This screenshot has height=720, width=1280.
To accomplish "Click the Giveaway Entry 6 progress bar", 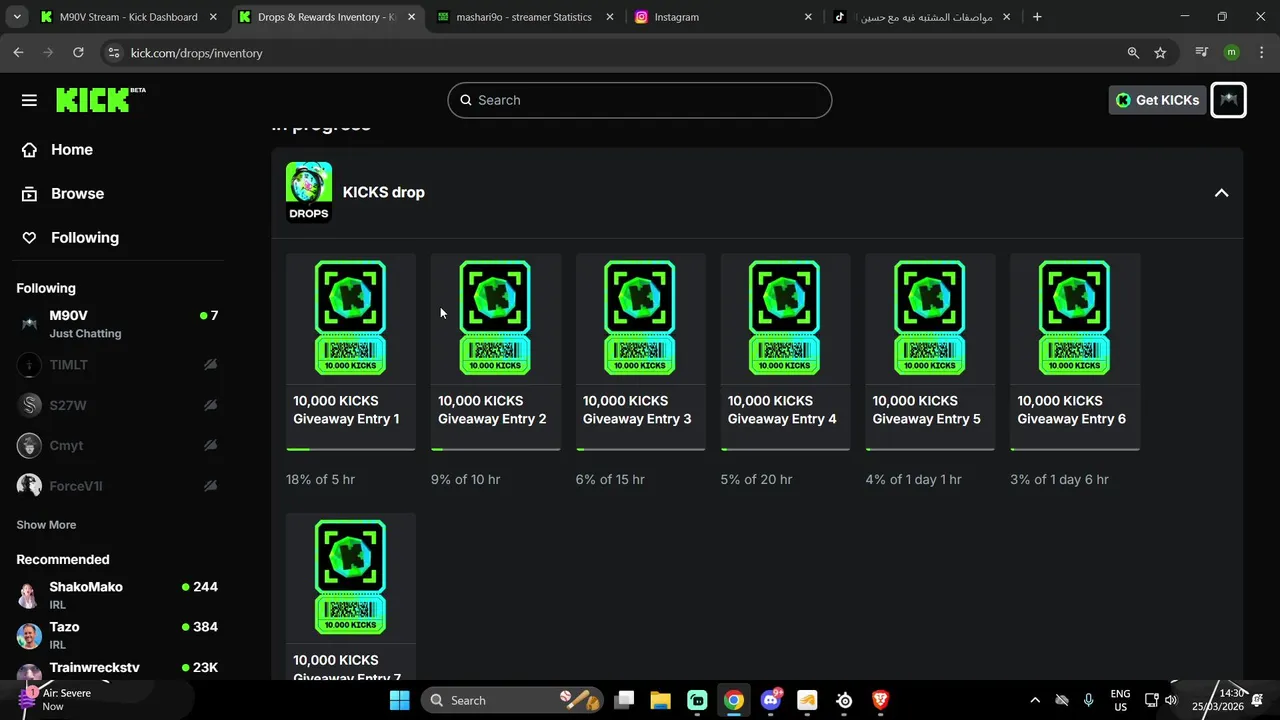I will [x=1075, y=449].
